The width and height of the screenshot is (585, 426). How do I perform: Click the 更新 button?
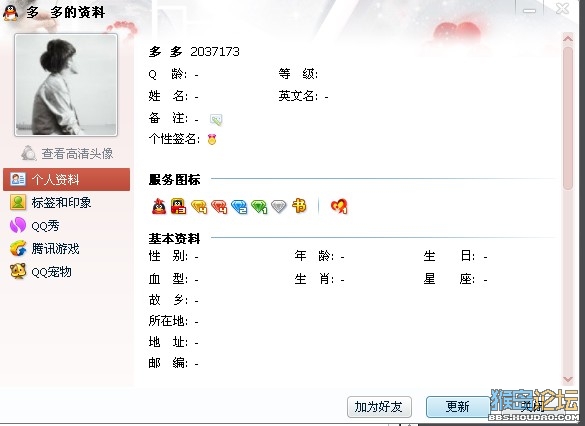pos(458,407)
